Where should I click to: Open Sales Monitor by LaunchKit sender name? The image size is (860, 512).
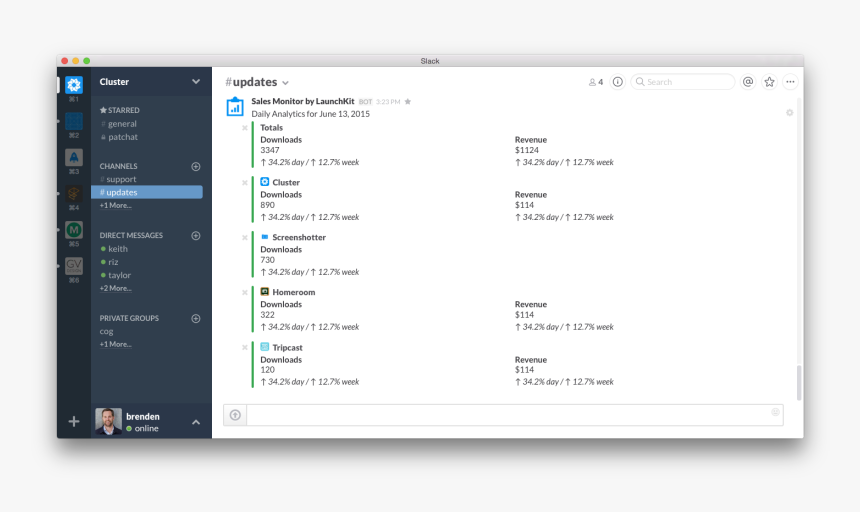click(x=303, y=101)
